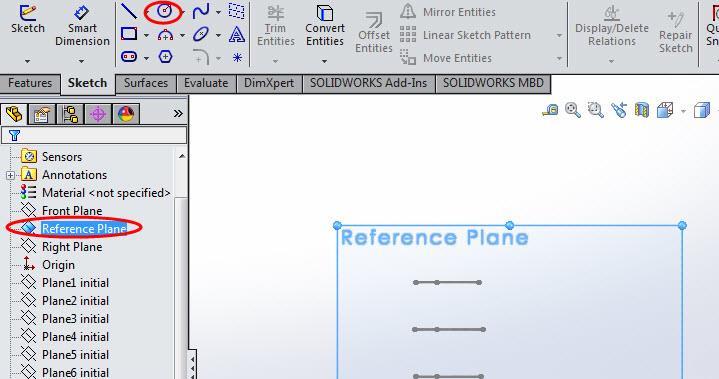
Task: Click the Reference Plane label in viewport
Action: (x=435, y=237)
